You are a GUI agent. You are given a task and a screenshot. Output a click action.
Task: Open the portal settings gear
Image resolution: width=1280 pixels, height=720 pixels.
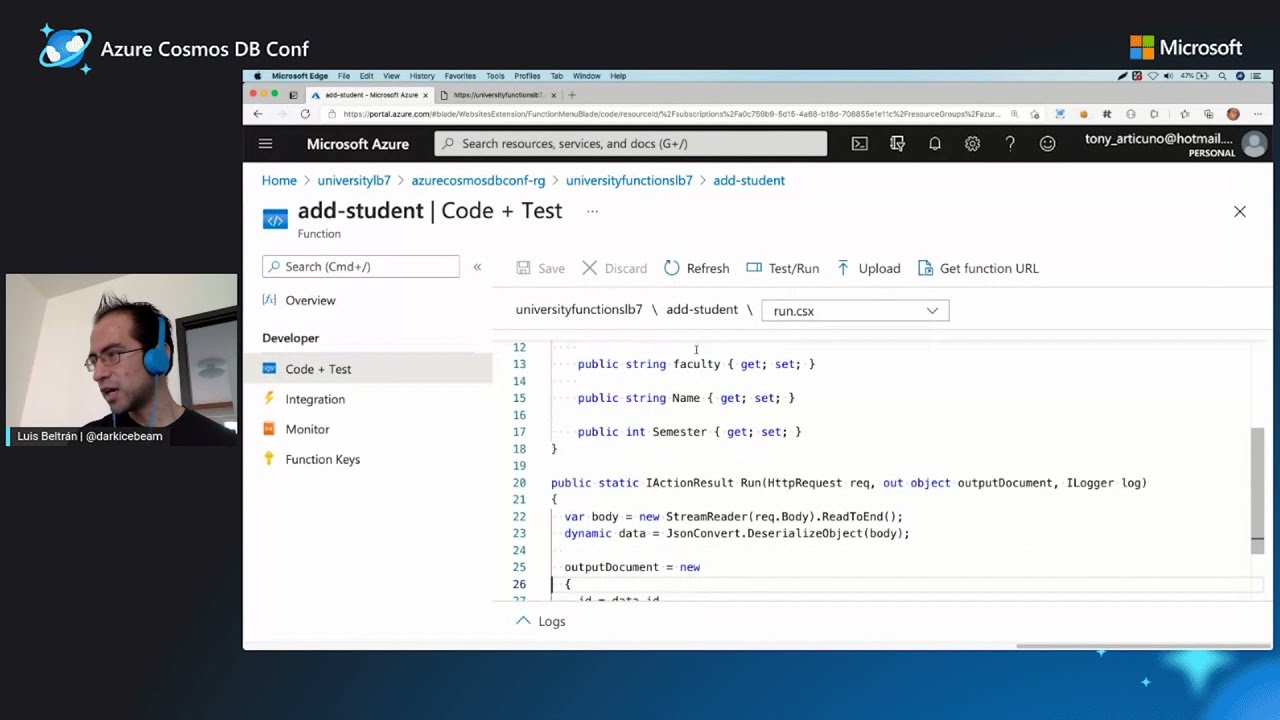972,144
